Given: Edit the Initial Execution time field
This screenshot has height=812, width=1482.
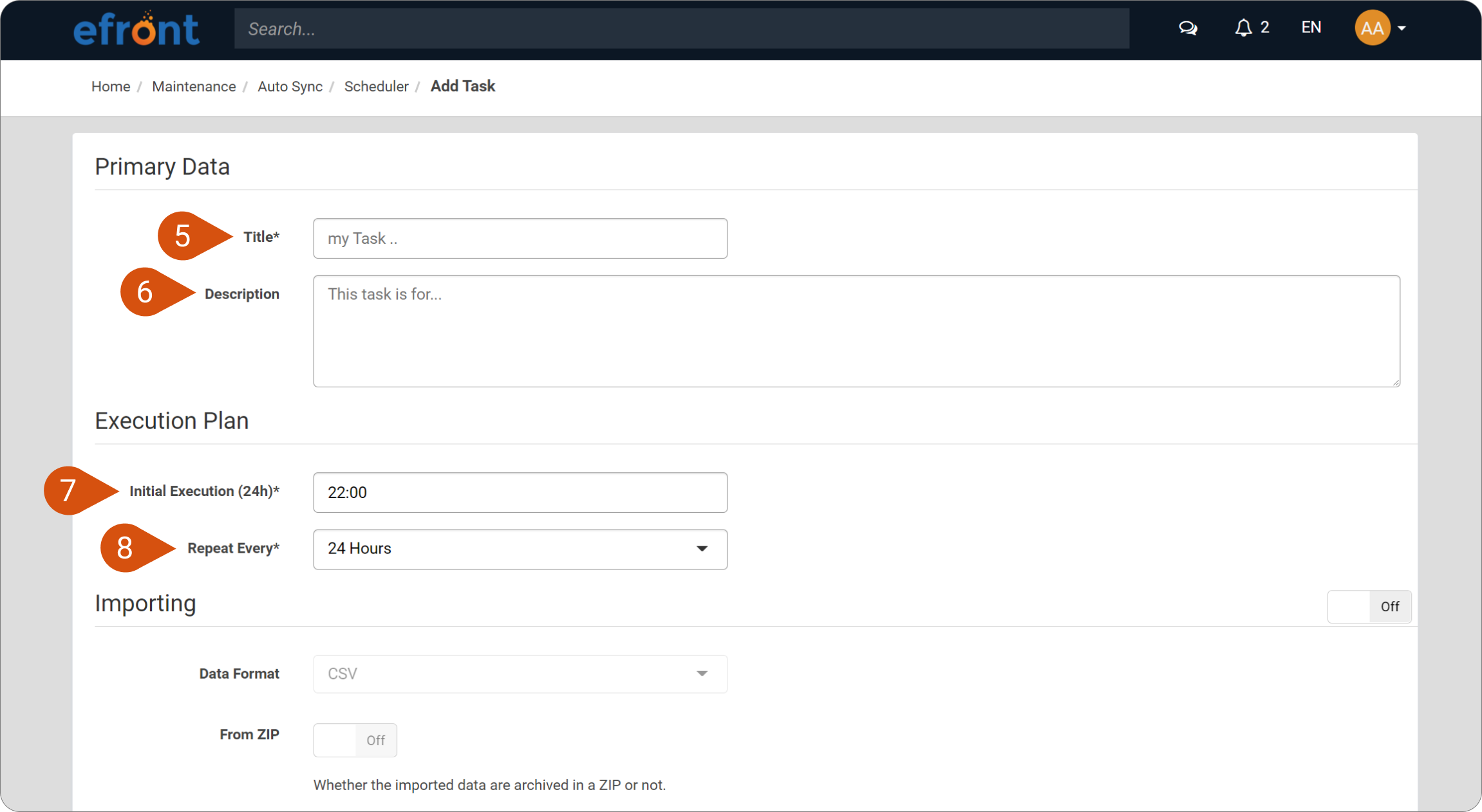Looking at the screenshot, I should click(520, 492).
